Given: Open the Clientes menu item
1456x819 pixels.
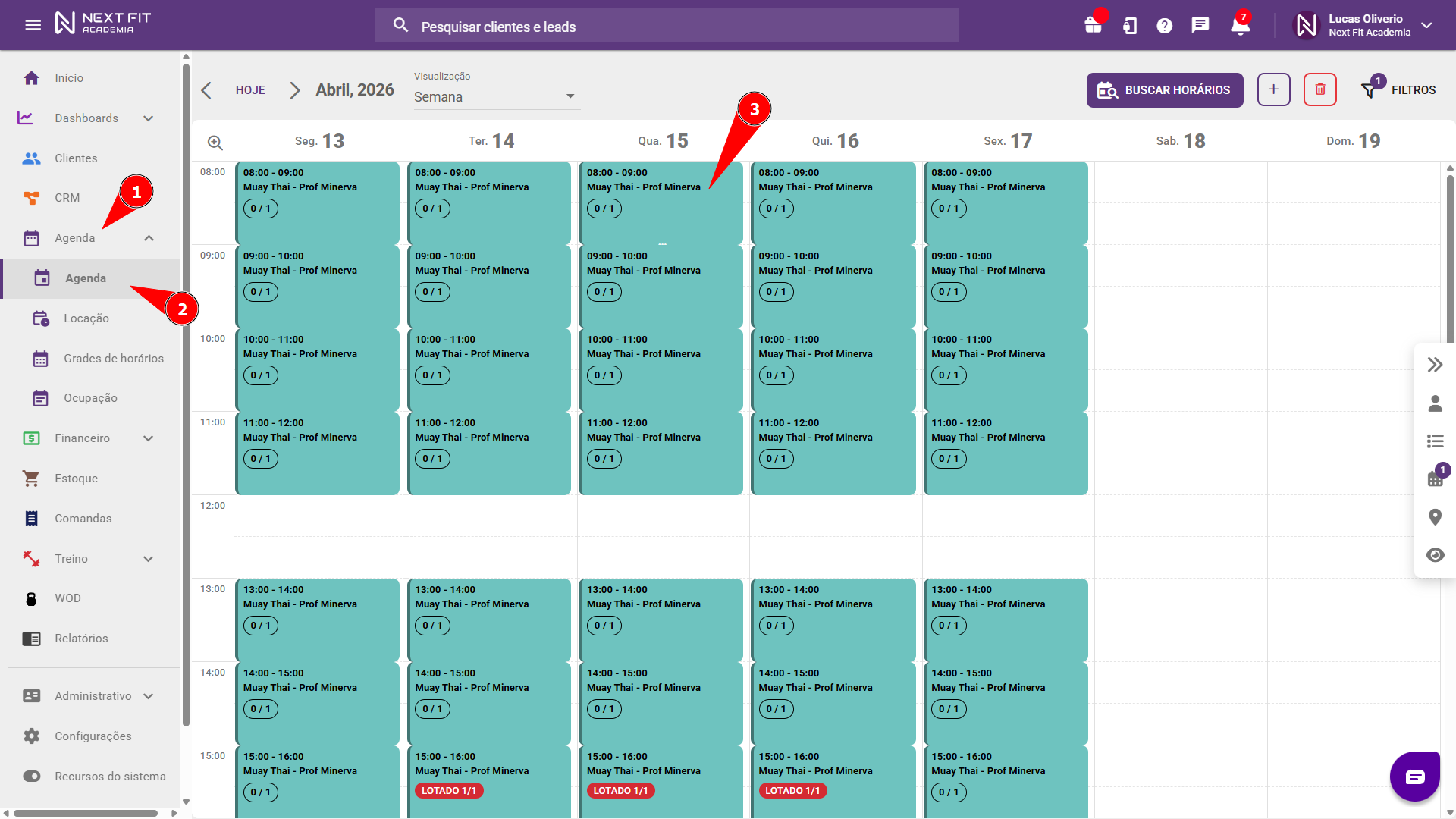Looking at the screenshot, I should tap(76, 158).
